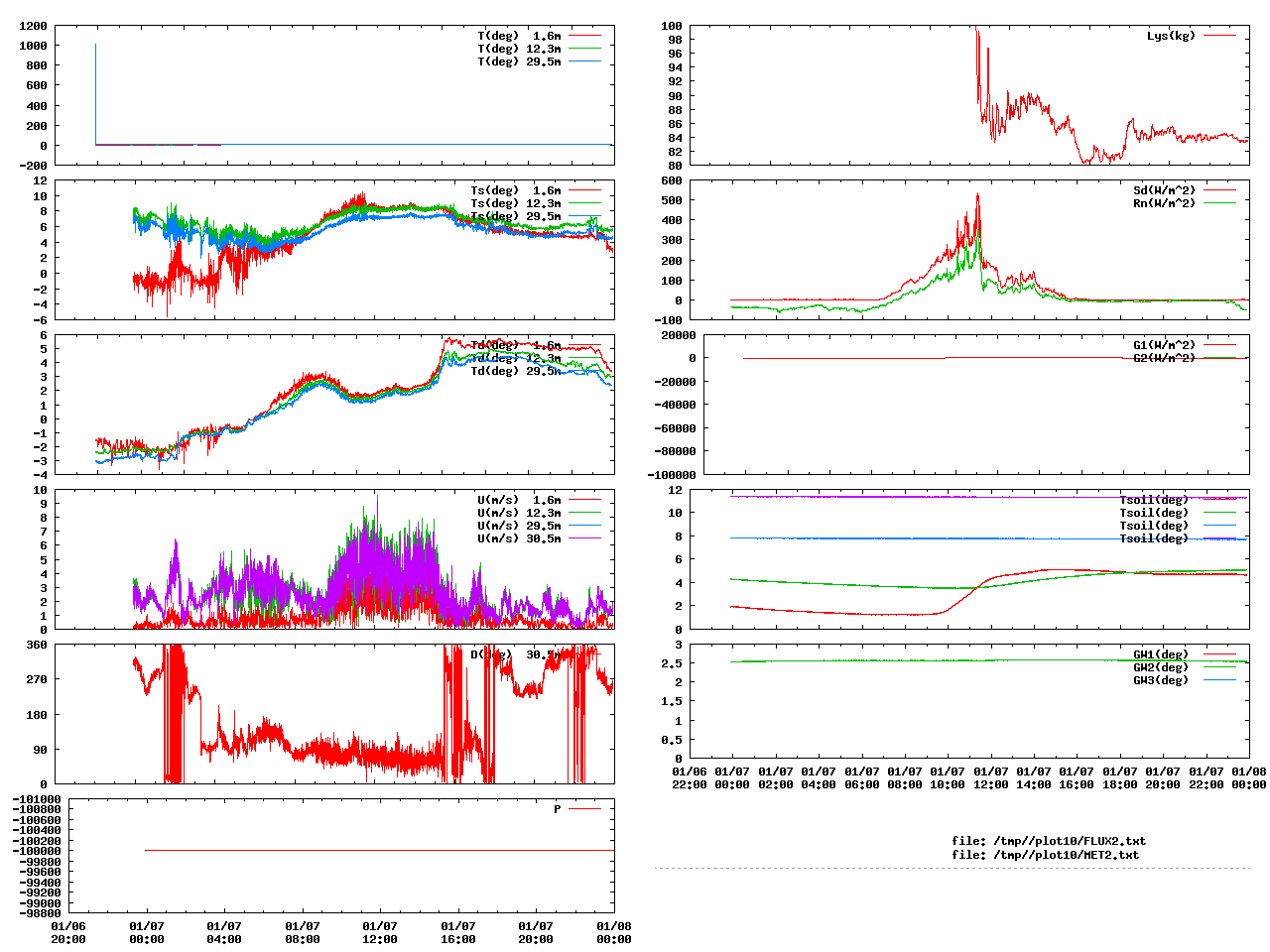Click the 01/07 02:00 time axis label
The image size is (1270, 952).
coord(776,777)
